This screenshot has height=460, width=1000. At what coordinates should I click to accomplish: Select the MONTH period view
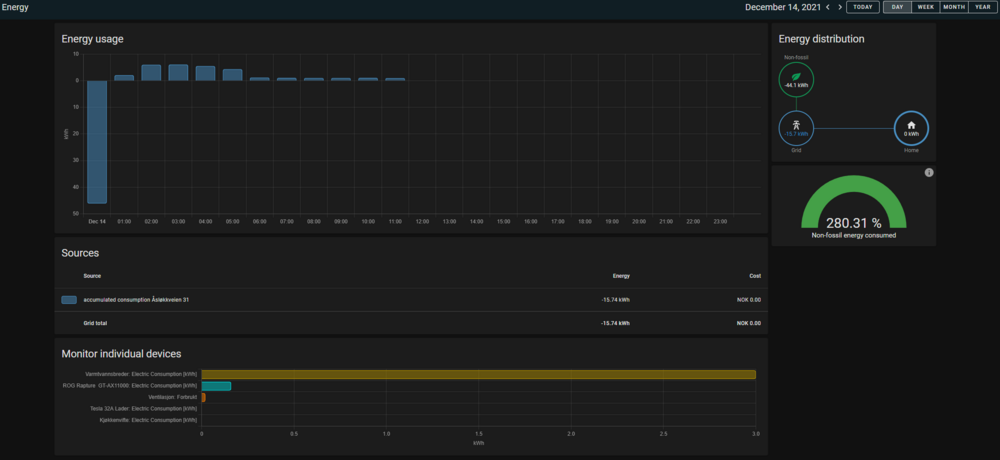954,7
